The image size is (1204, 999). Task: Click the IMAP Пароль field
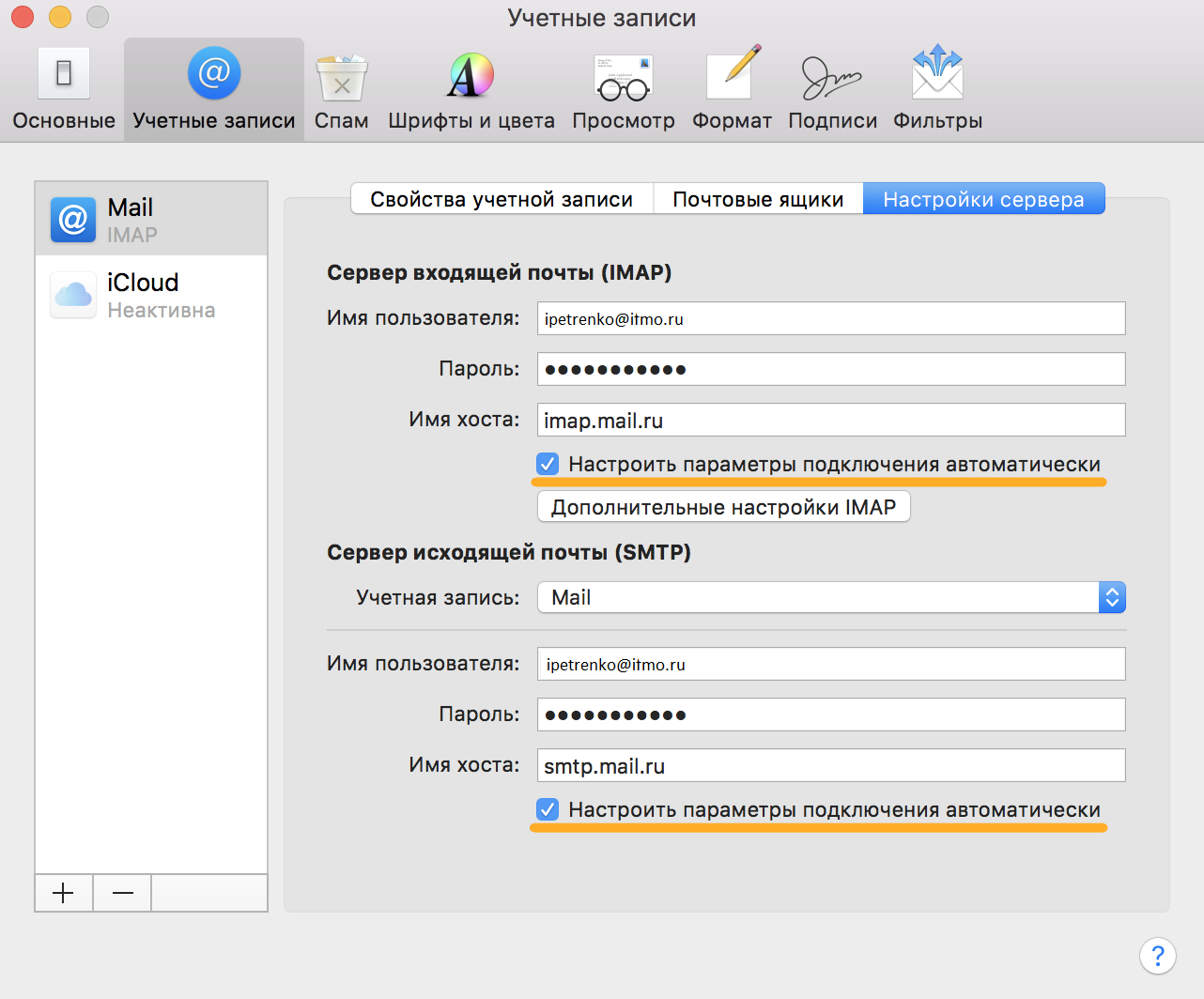click(831, 369)
